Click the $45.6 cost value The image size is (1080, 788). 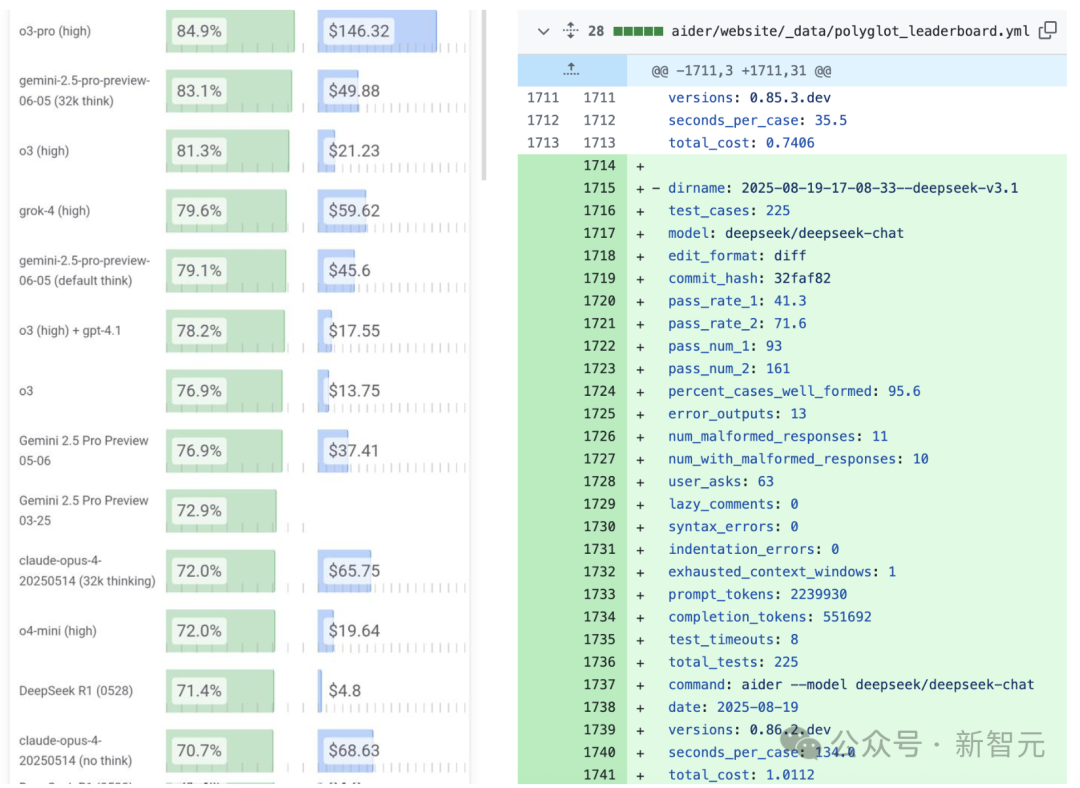tap(349, 271)
